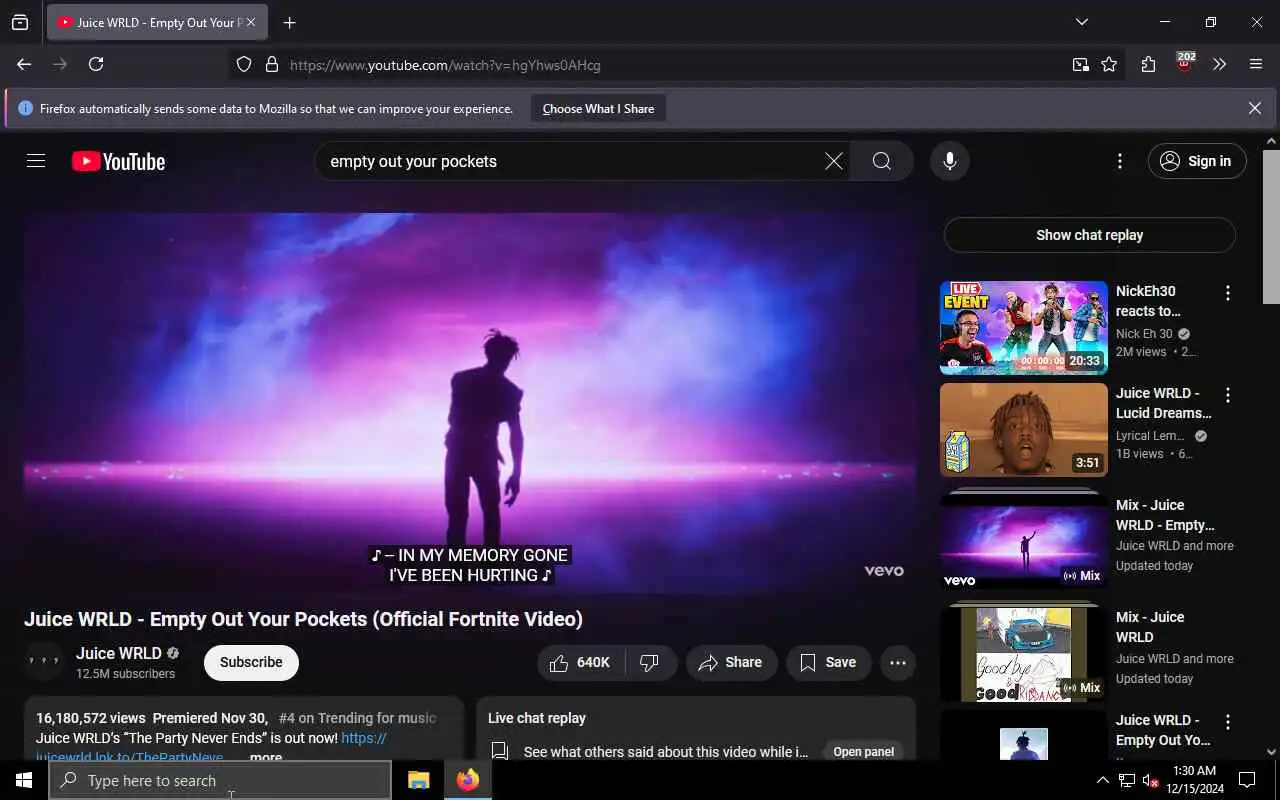Click Choose What I Share button
Image resolution: width=1280 pixels, height=800 pixels.
point(598,108)
